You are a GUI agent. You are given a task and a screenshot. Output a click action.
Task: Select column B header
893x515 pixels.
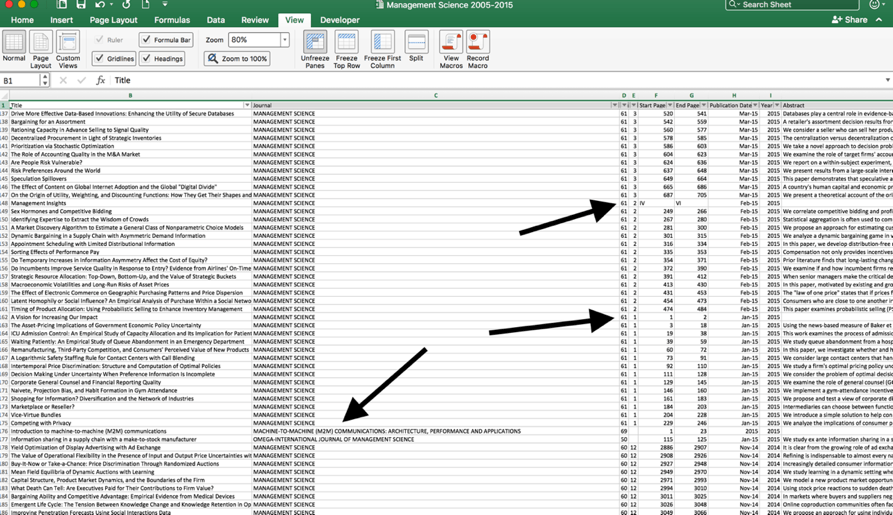[130, 96]
